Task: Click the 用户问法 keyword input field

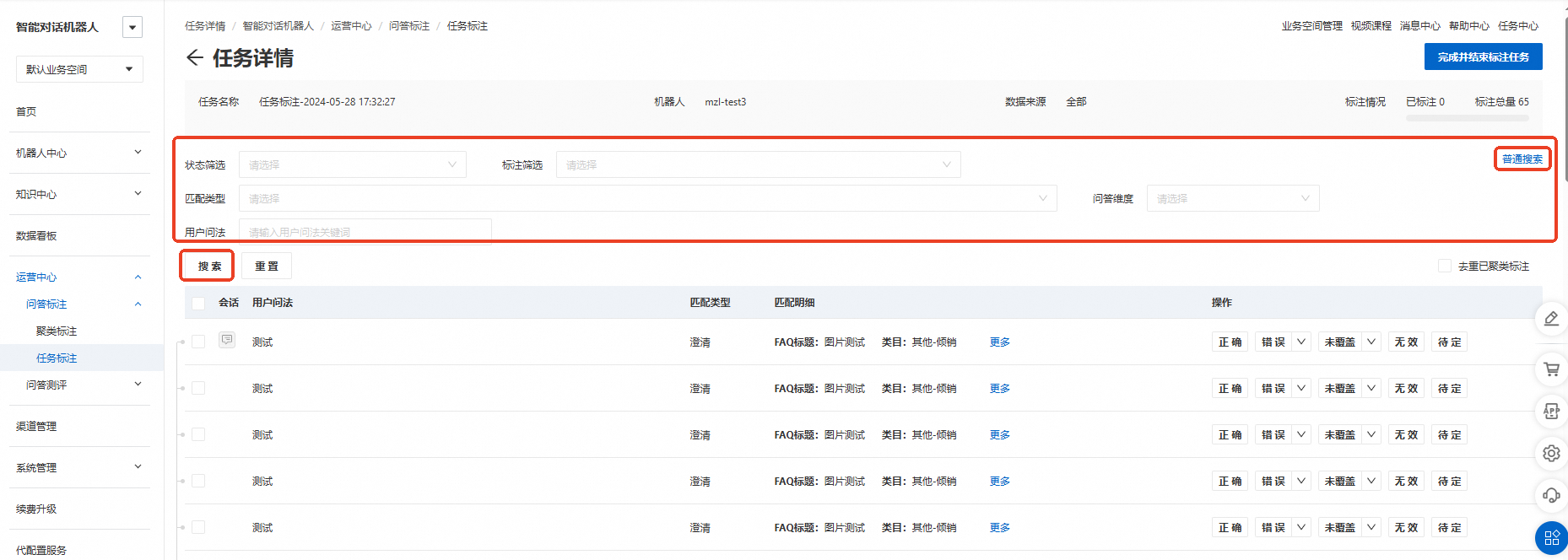Action: tap(365, 231)
